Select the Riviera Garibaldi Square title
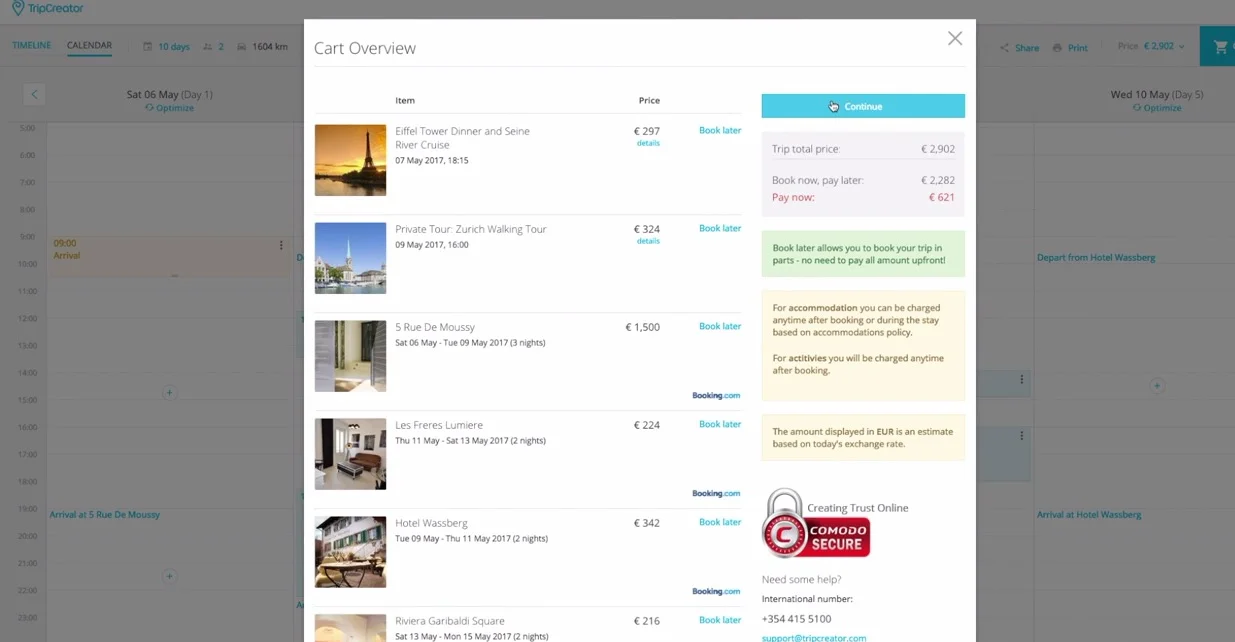Viewport: 1235px width, 642px height. 450,621
